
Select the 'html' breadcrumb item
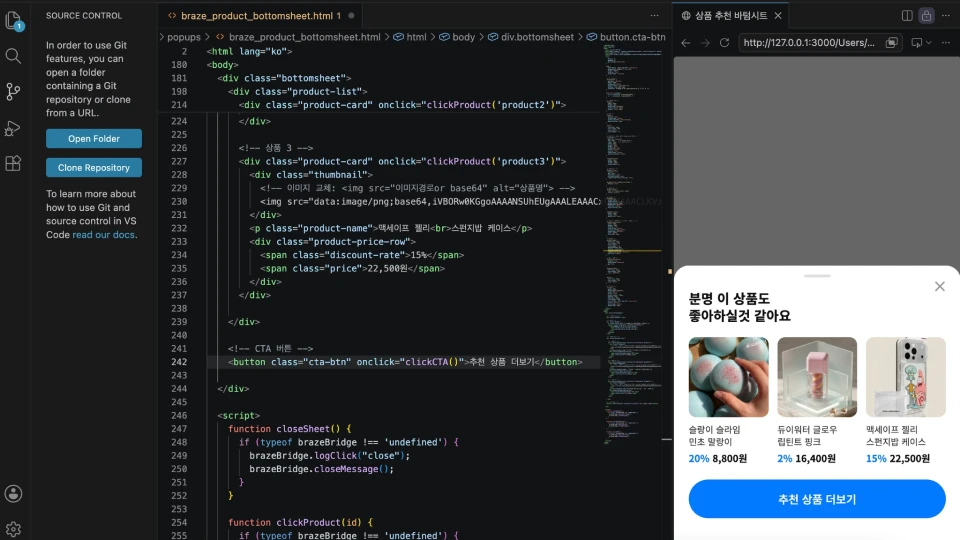pyautogui.click(x=410, y=37)
